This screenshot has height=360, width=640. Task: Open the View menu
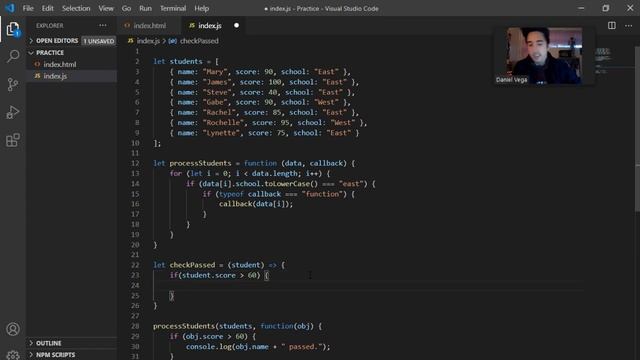coord(106,8)
